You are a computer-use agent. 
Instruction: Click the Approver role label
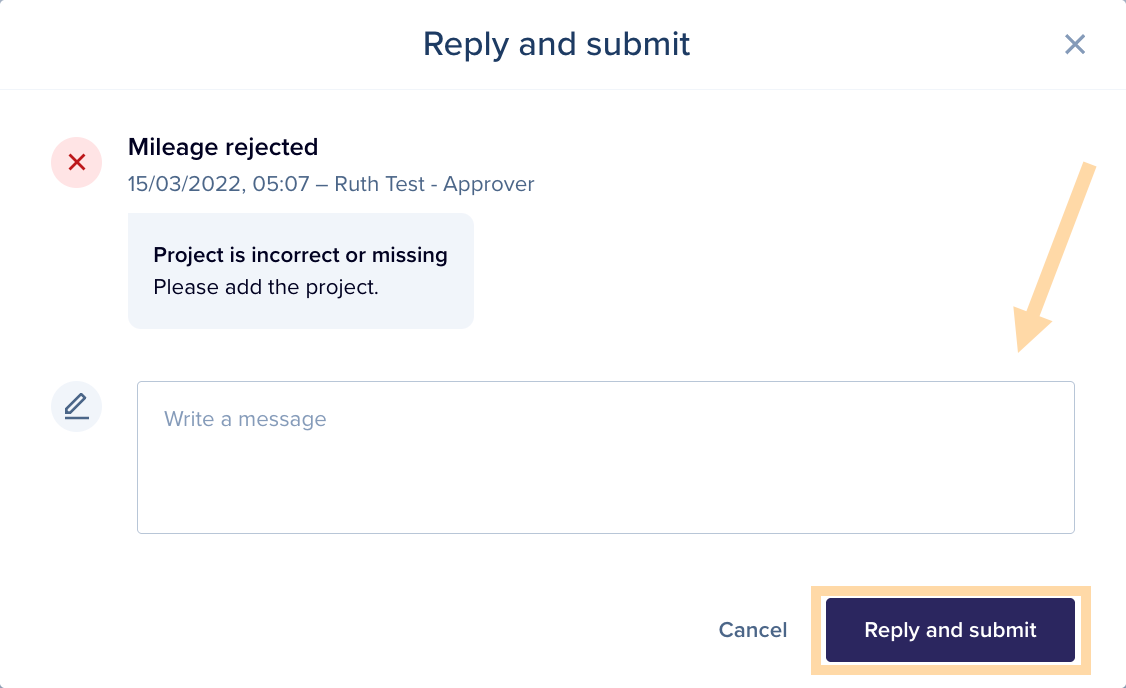click(x=488, y=184)
